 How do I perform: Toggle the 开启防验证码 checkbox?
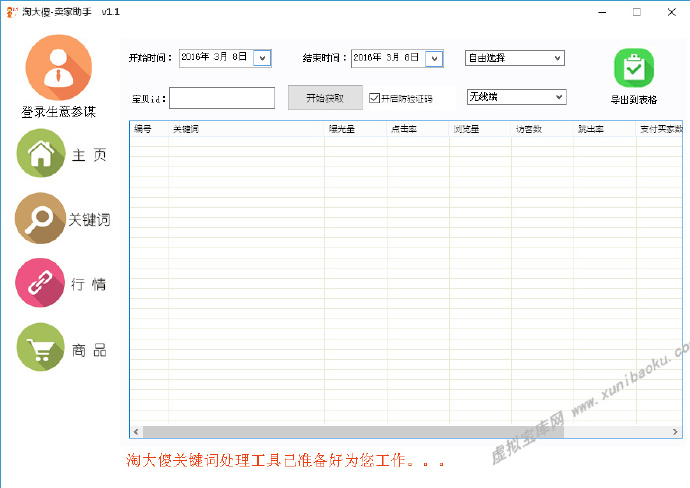(374, 98)
